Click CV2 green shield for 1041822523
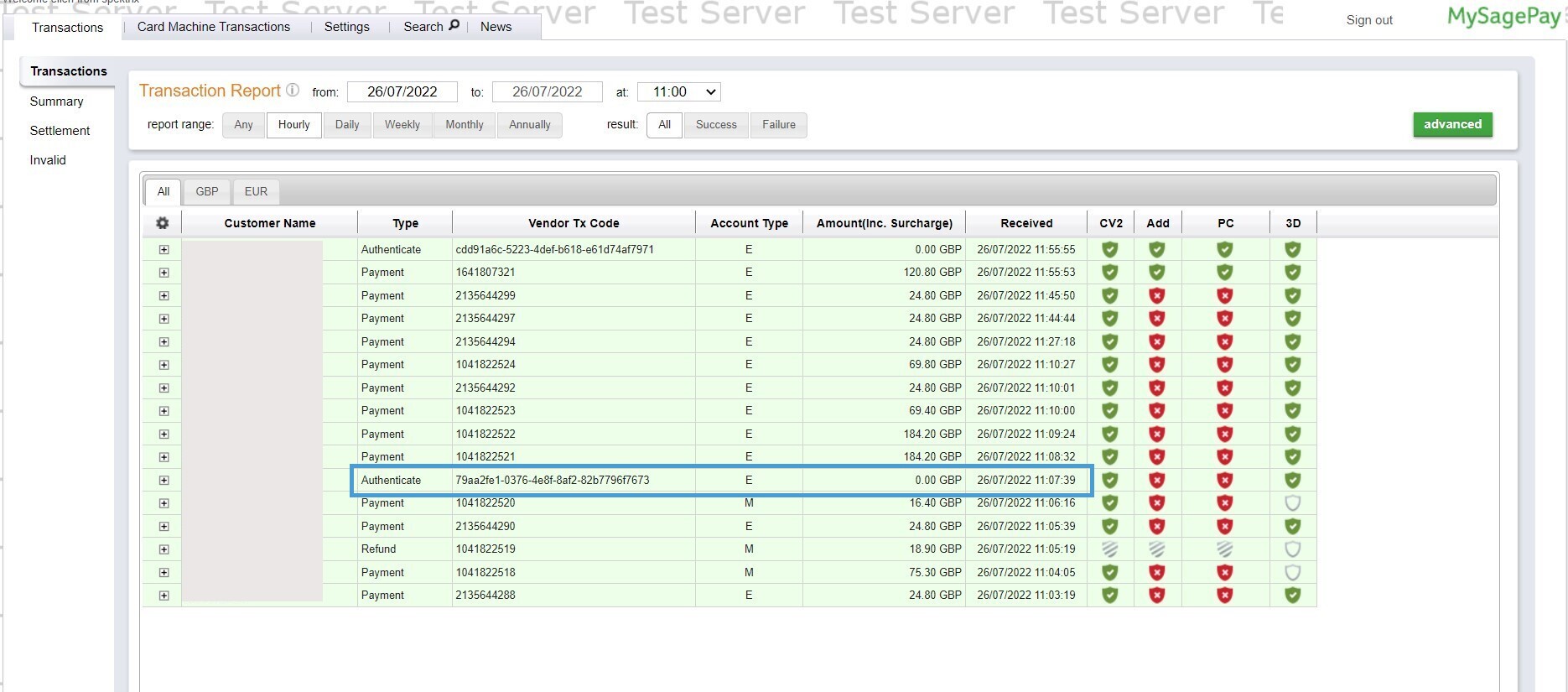This screenshot has height=692, width=1568. [1110, 411]
